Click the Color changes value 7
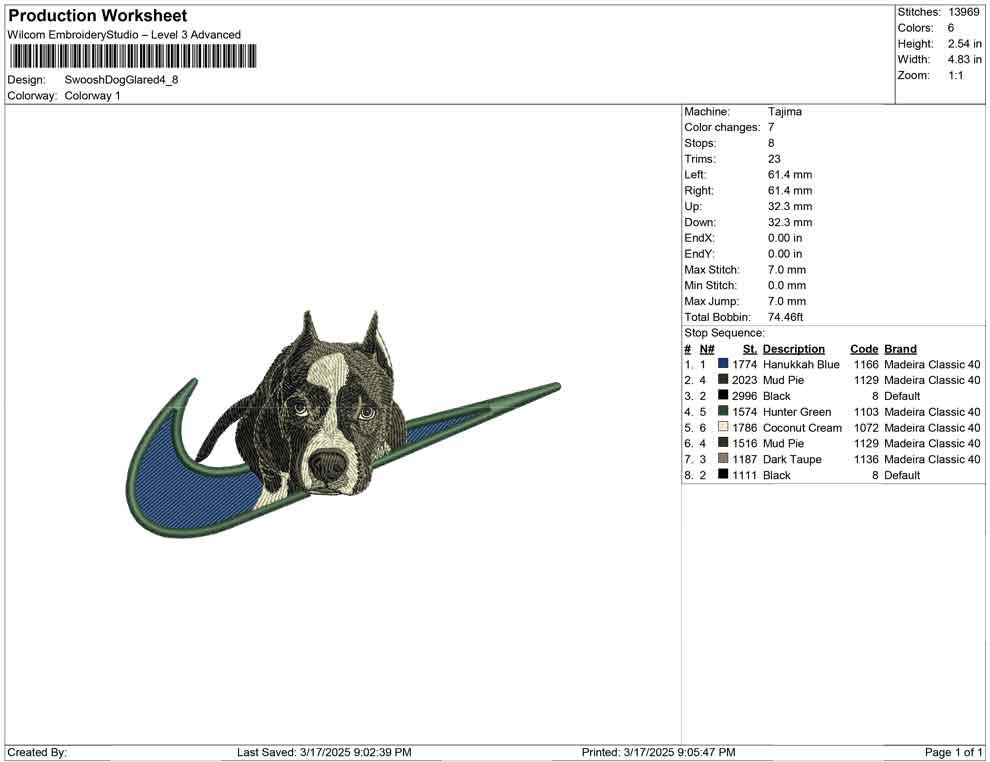This screenshot has width=990, height=762. click(x=771, y=127)
